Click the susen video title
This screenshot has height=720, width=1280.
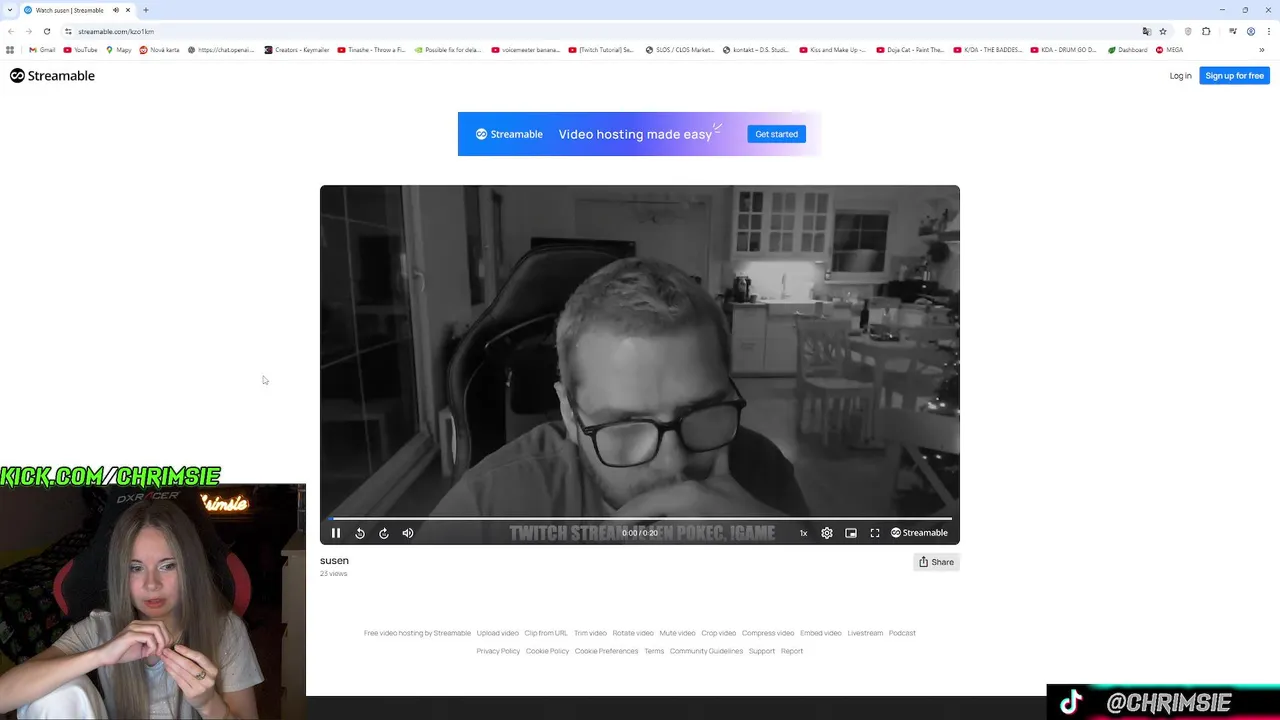pyautogui.click(x=334, y=561)
